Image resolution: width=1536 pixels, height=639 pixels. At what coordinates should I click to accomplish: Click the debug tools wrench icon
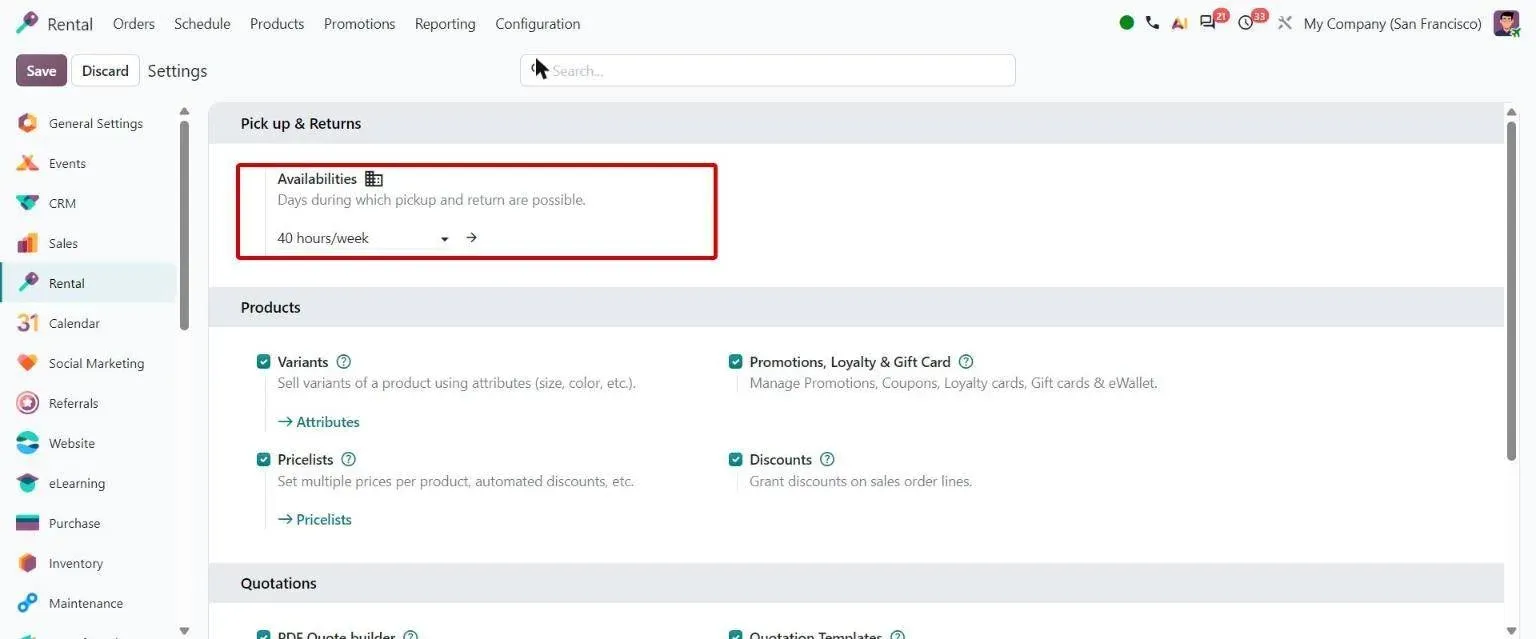click(1285, 23)
